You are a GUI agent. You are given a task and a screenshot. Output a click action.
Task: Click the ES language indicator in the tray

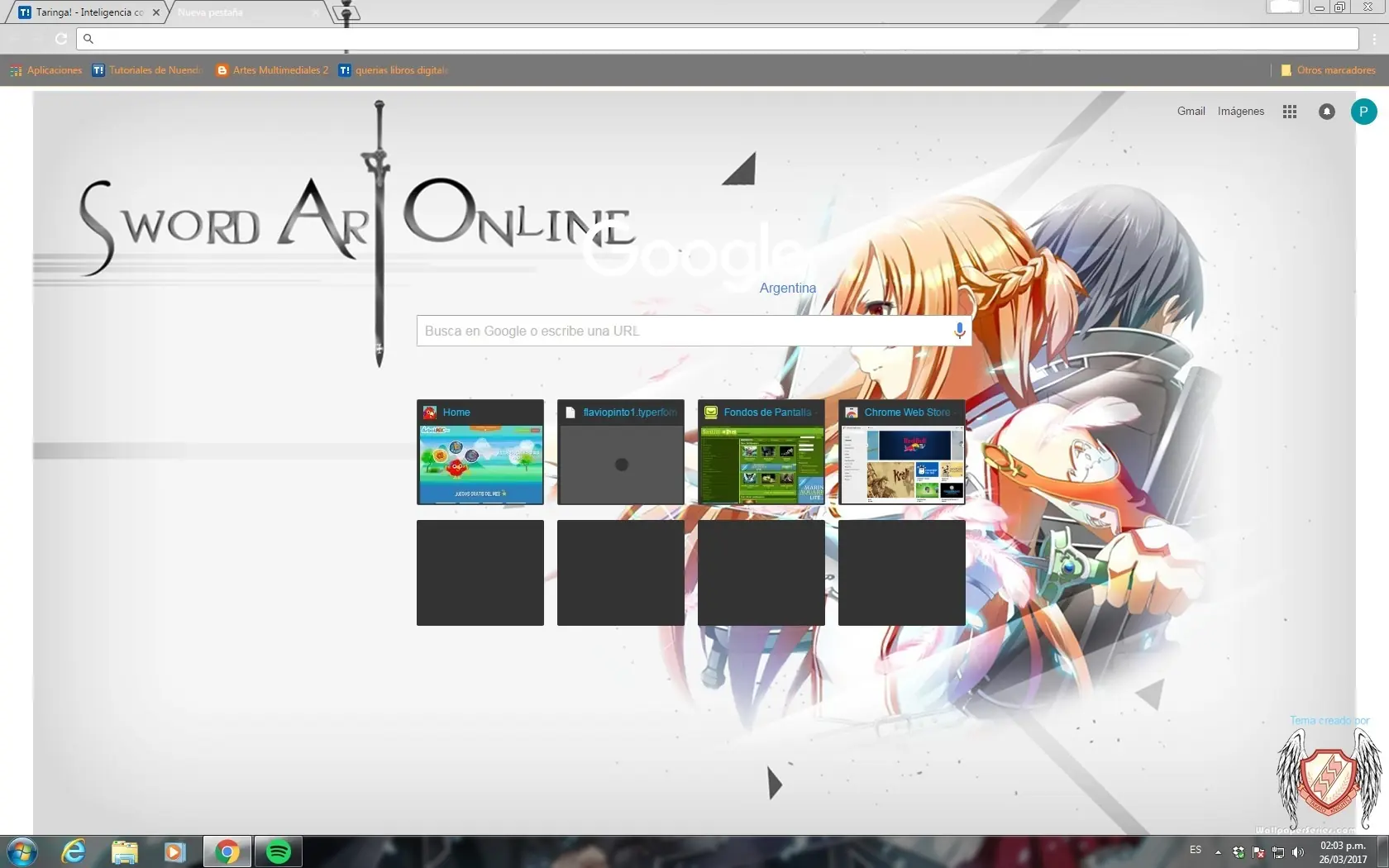pos(1196,850)
